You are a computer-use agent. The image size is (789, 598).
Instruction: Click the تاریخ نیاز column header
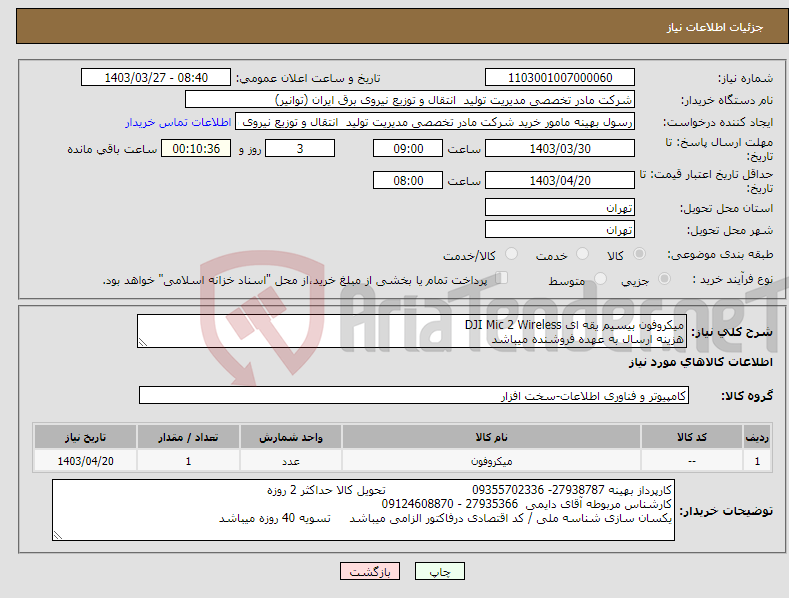coord(86,437)
